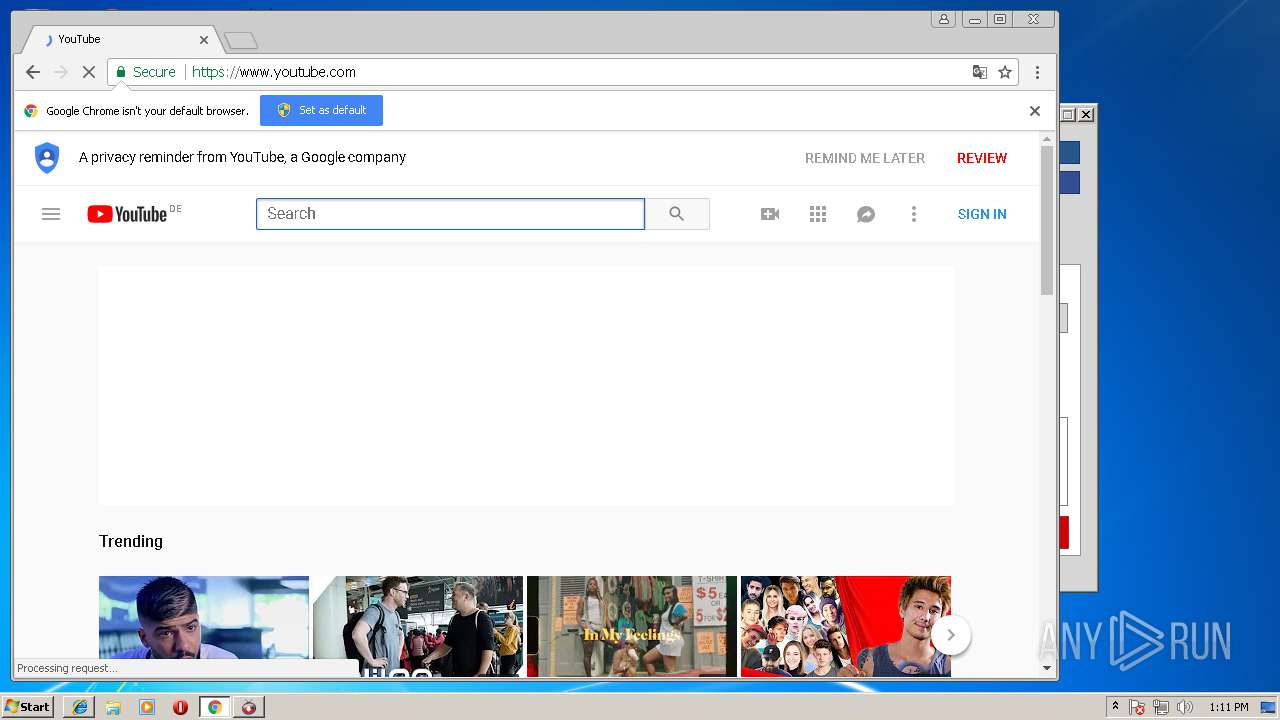Click the browser forward arrow
Viewport: 1280px width, 720px height.
point(61,72)
